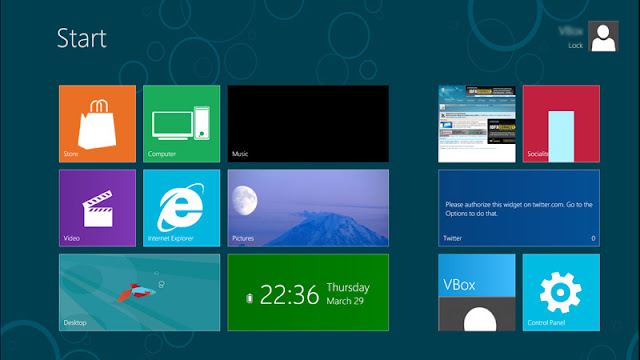Screen dimensions: 640x360
Task: Launch the Video clapperboard tile
Action: [x=98, y=208]
